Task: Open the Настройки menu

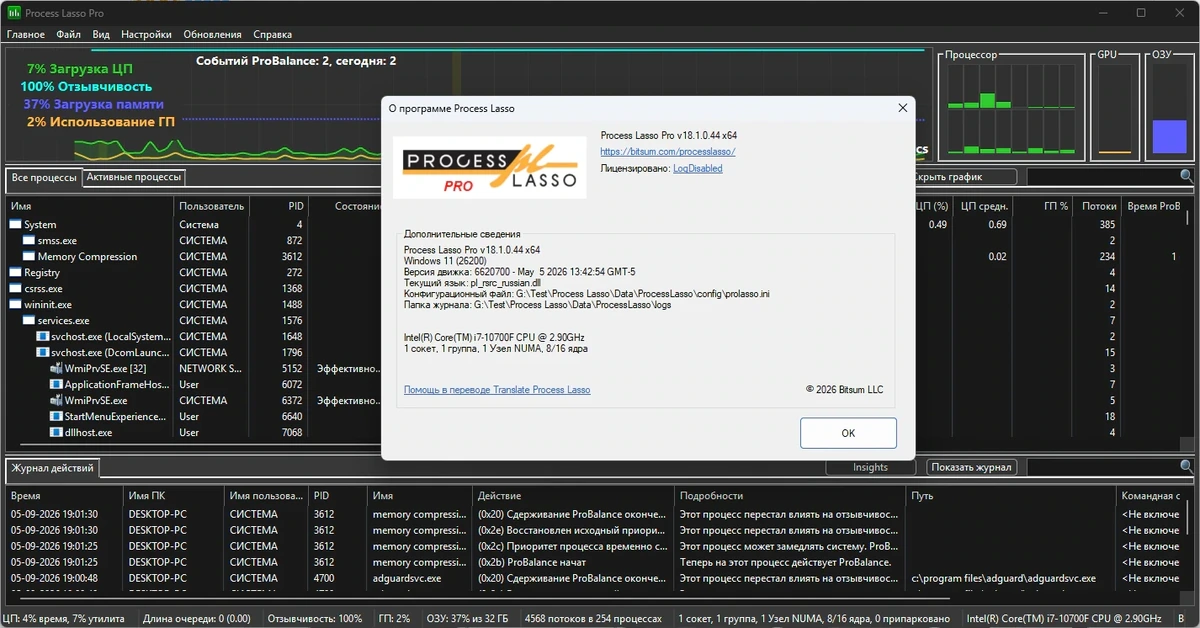Action: point(146,35)
